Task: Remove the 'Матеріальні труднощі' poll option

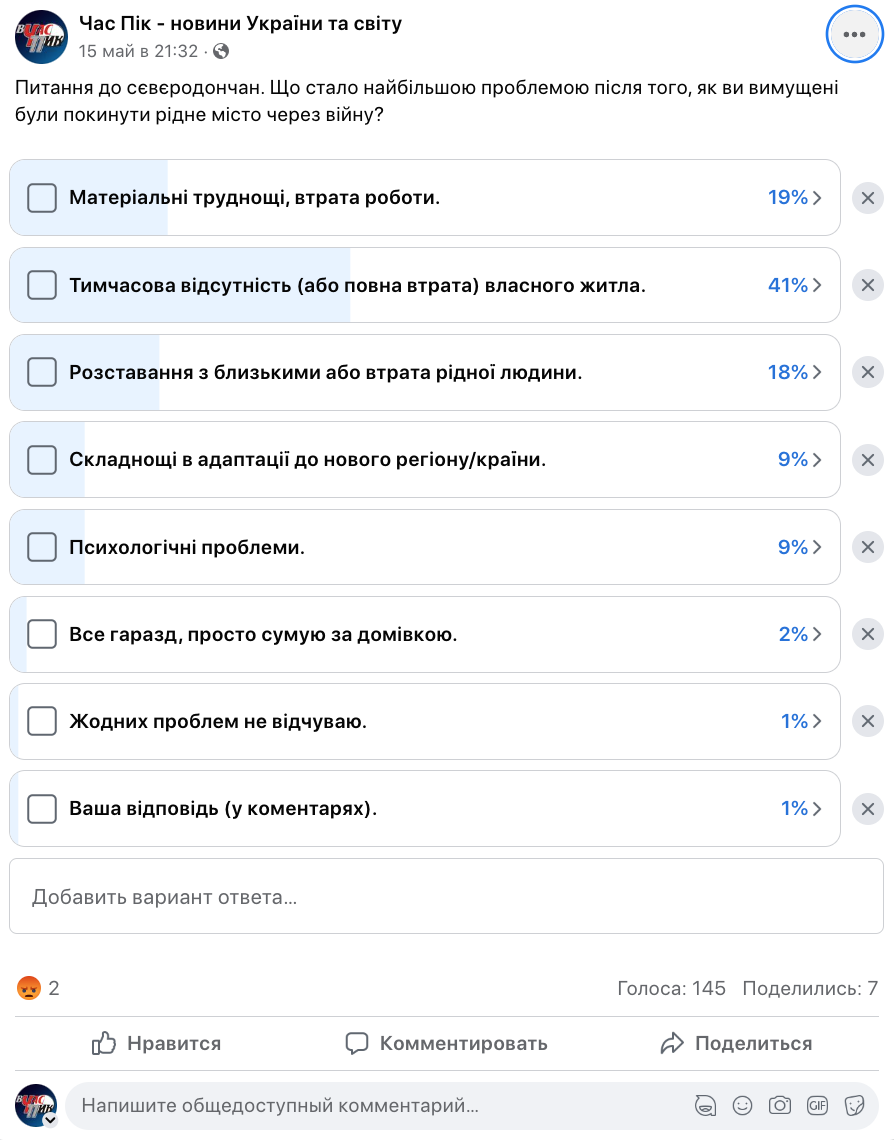Action: pos(867,198)
